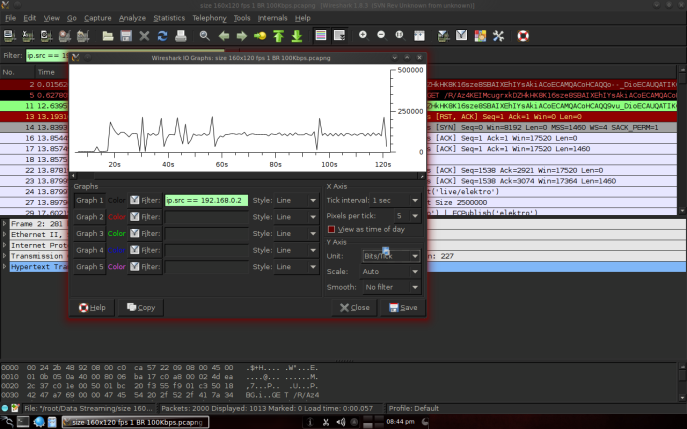This screenshot has height=429, width=687.
Task: Toggle Graph 3 button
Action: (90, 234)
